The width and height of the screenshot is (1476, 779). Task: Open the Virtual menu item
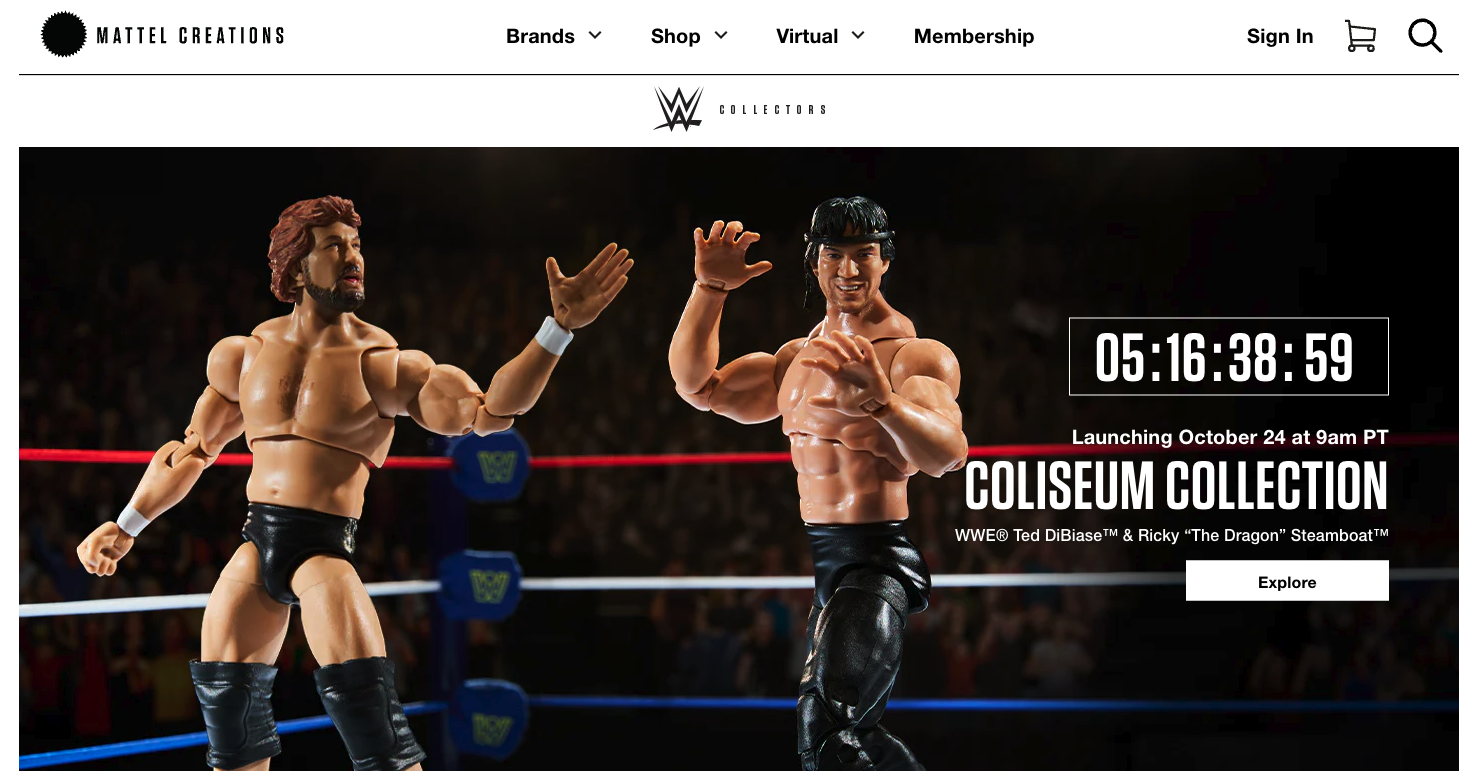coord(807,36)
